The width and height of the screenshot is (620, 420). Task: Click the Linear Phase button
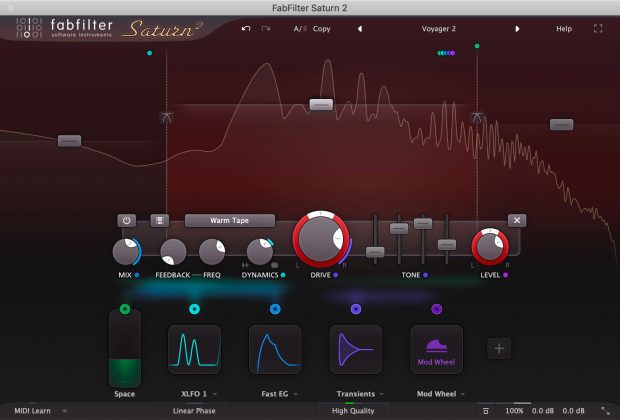195,410
